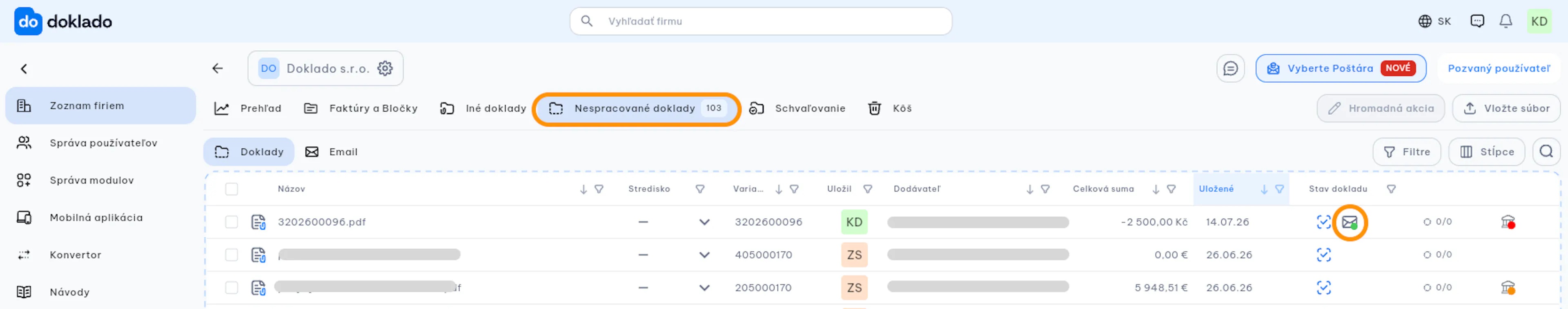Open the SK language selector
Screen dimensions: 1568x309
pyautogui.click(x=1434, y=21)
